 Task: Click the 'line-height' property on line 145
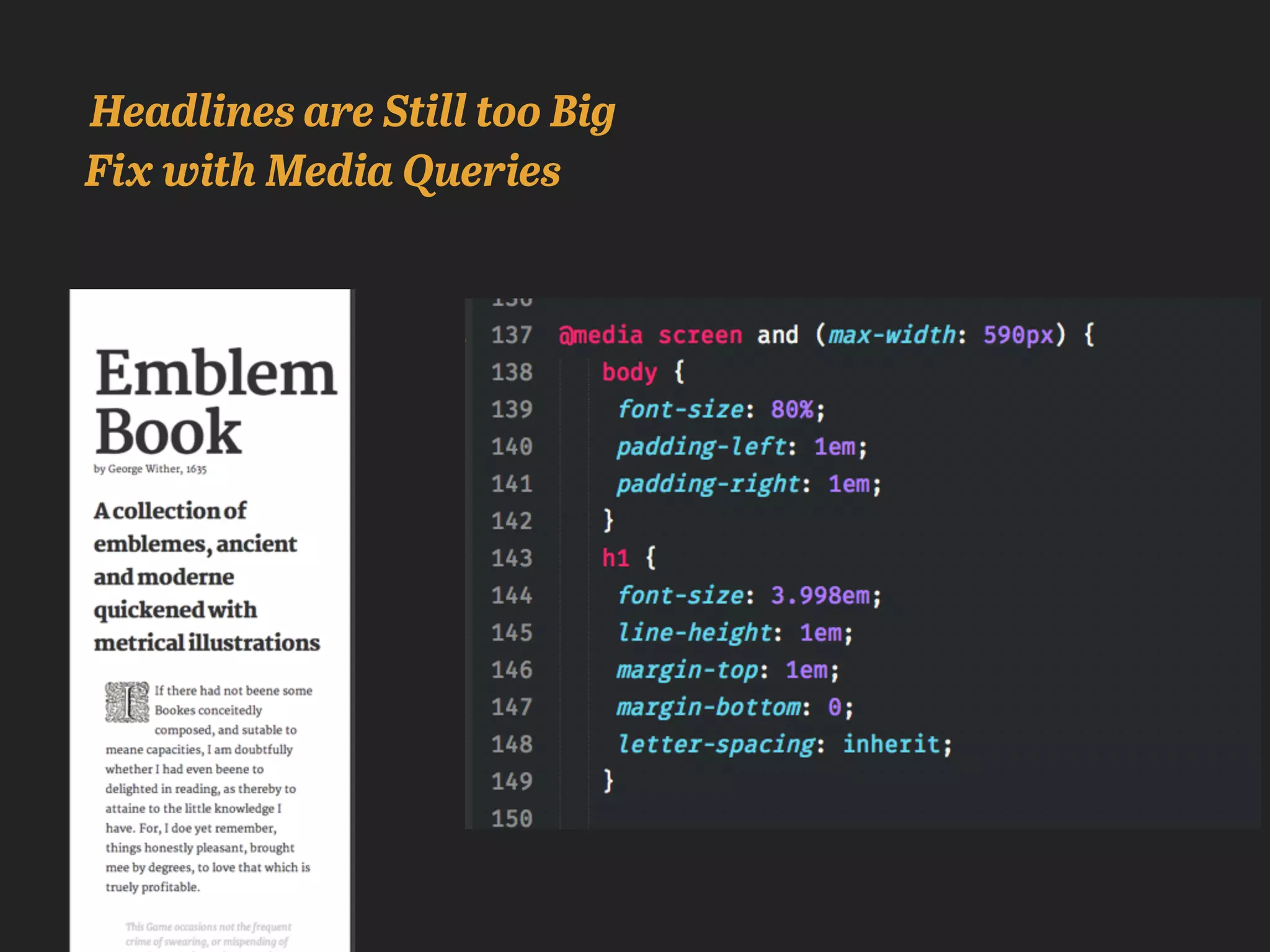pos(695,633)
